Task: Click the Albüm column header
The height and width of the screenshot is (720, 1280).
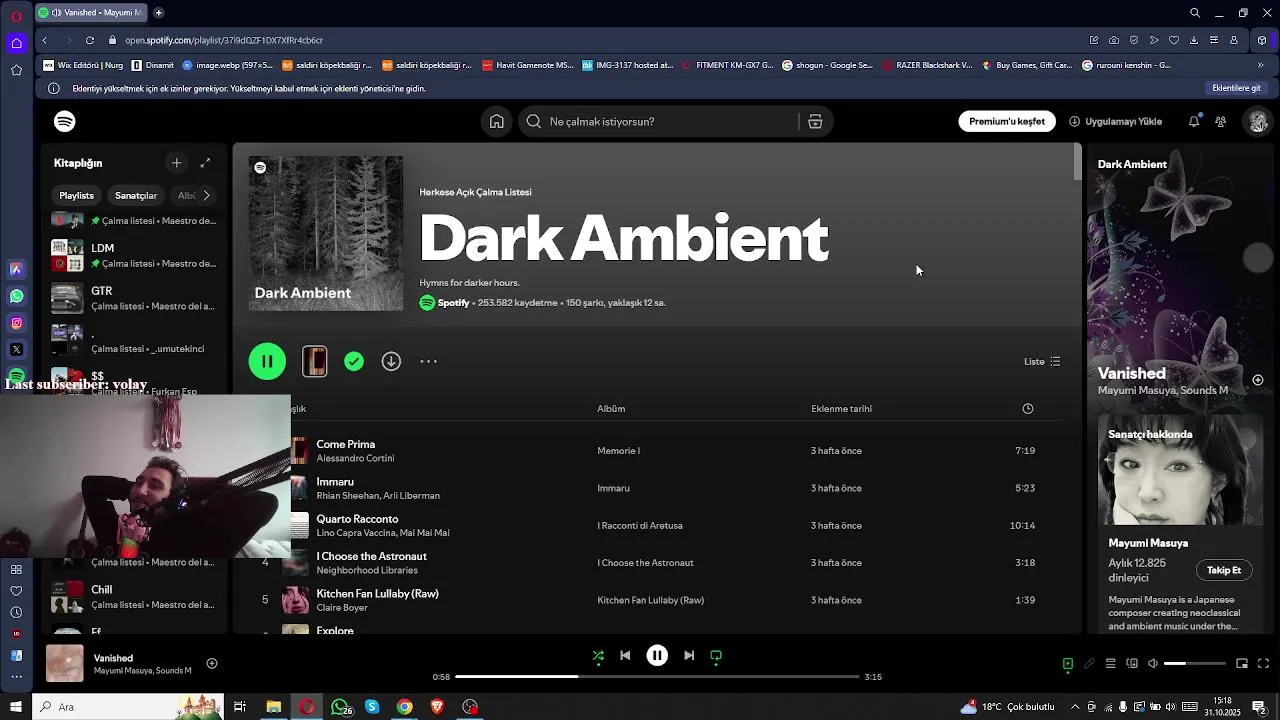Action: tap(611, 408)
